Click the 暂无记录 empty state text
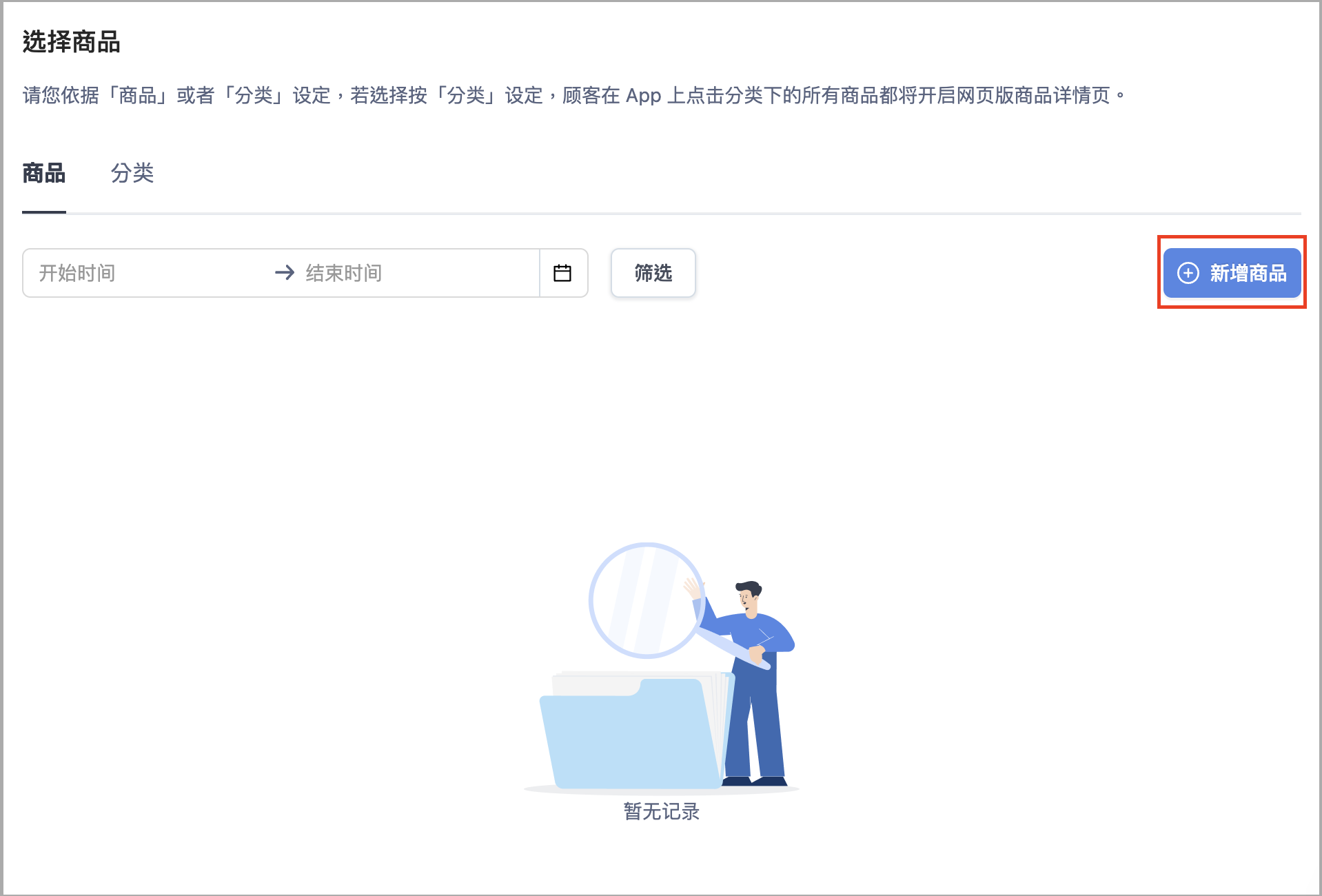The image size is (1322, 896). coord(662,811)
